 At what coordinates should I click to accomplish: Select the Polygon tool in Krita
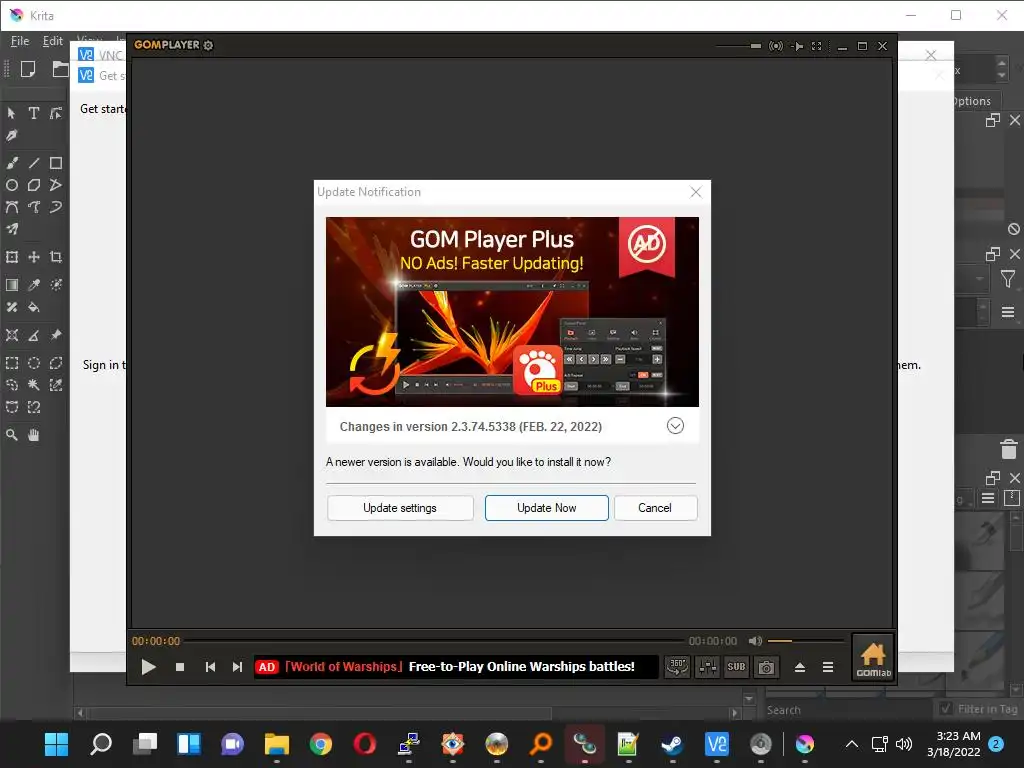(x=34, y=185)
